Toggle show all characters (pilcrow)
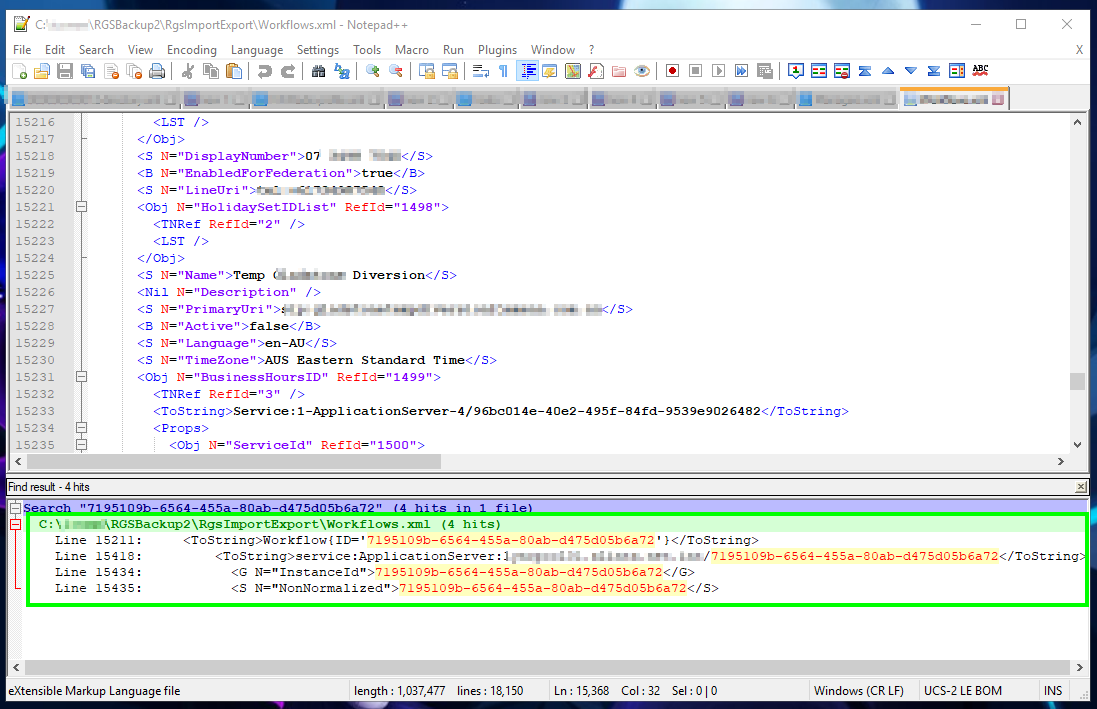 pos(504,71)
